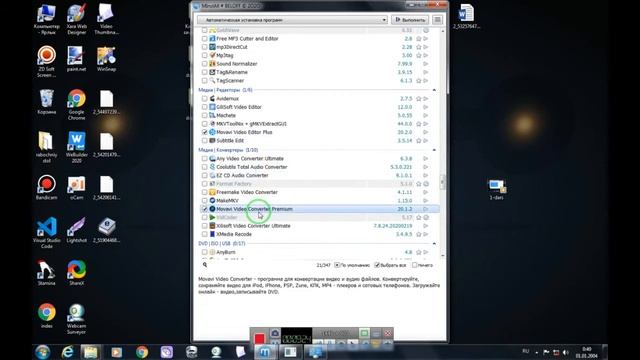Run arrow for Sound Normalizer
Image resolution: width=640 pixels, height=360 pixels.
tap(426, 64)
